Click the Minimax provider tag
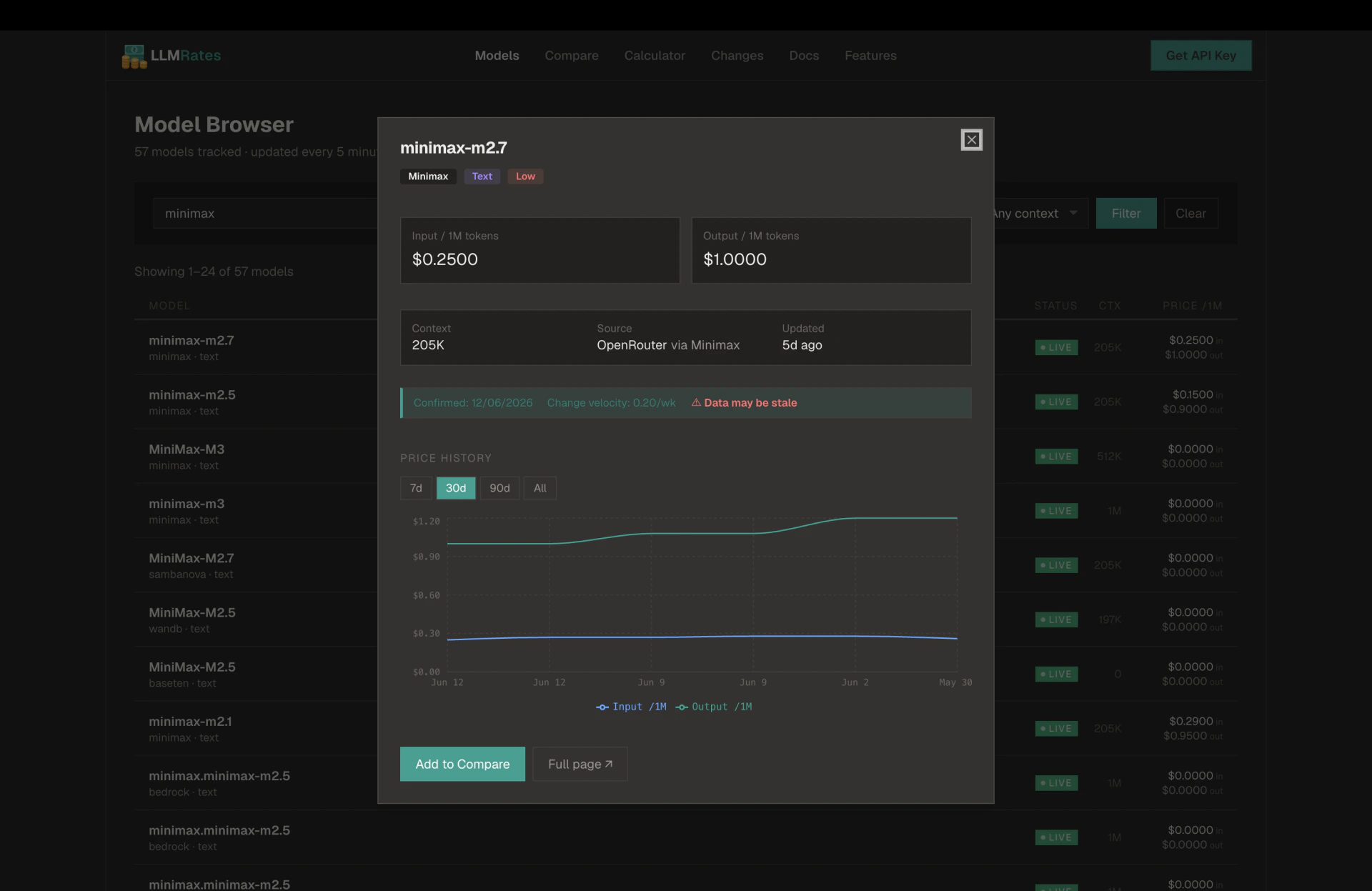 click(428, 176)
